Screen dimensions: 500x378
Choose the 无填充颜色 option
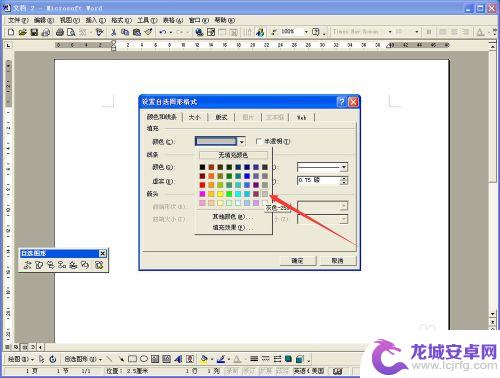pos(233,155)
